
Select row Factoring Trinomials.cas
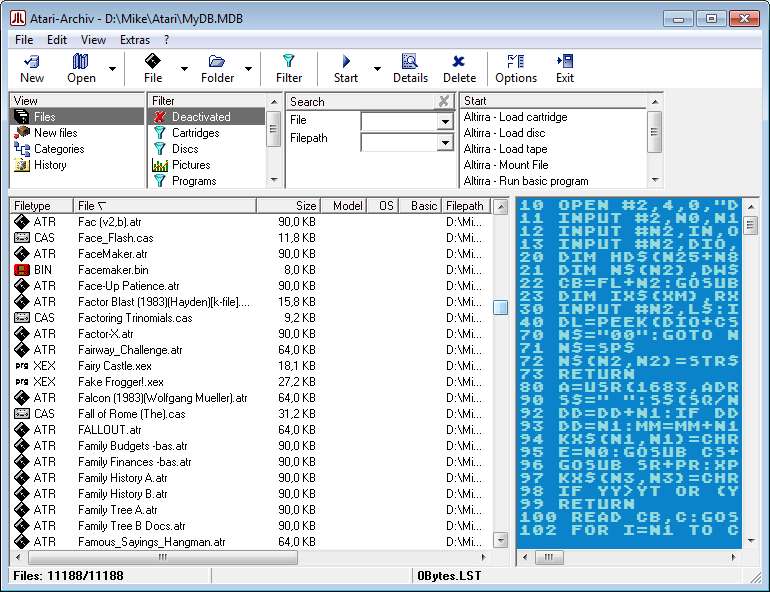250,318
